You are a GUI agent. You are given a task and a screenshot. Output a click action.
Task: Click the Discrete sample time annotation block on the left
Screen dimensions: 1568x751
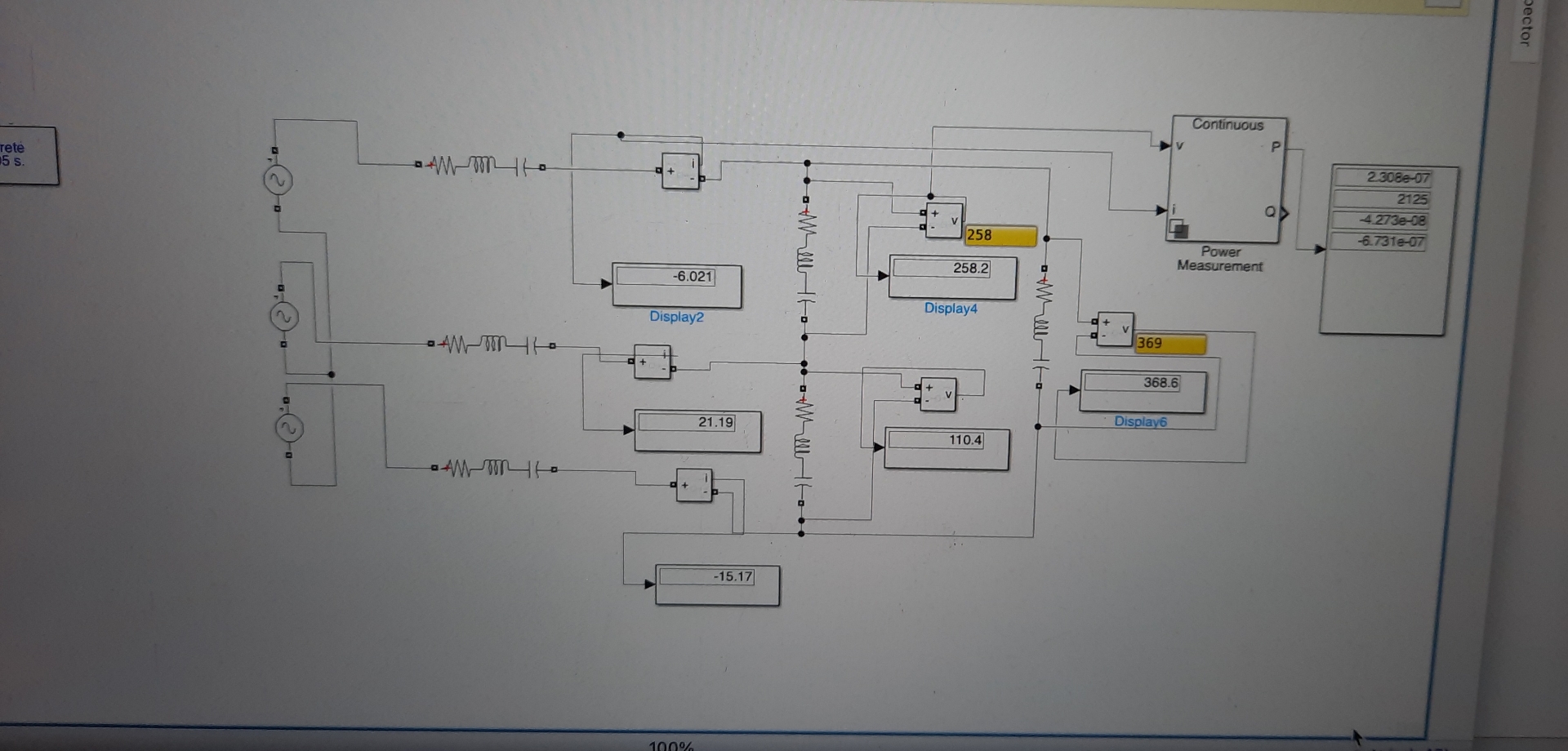pyautogui.click(x=26, y=154)
